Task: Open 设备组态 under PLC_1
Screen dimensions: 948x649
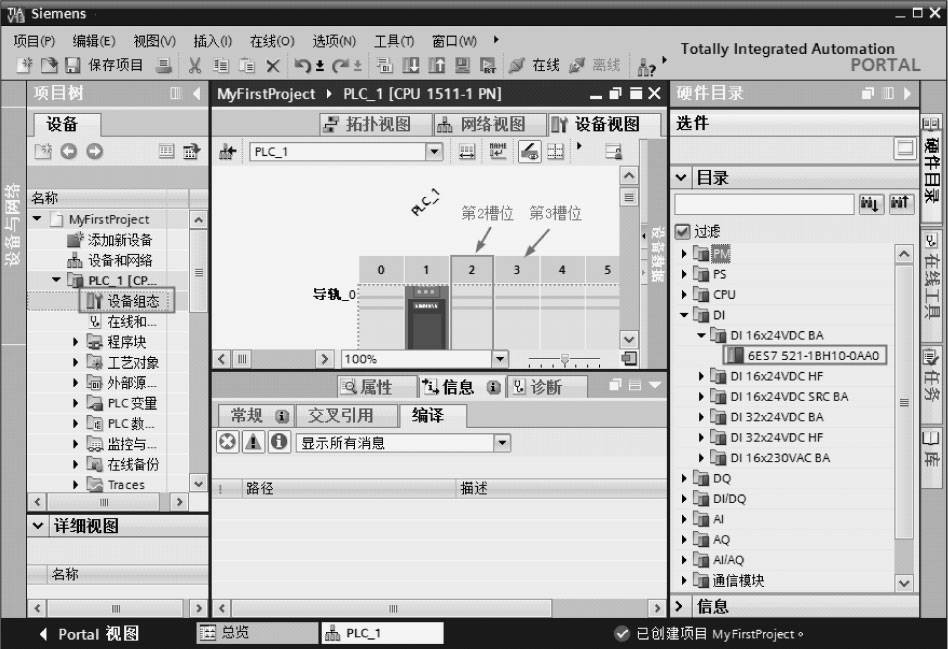Action: pos(126,301)
